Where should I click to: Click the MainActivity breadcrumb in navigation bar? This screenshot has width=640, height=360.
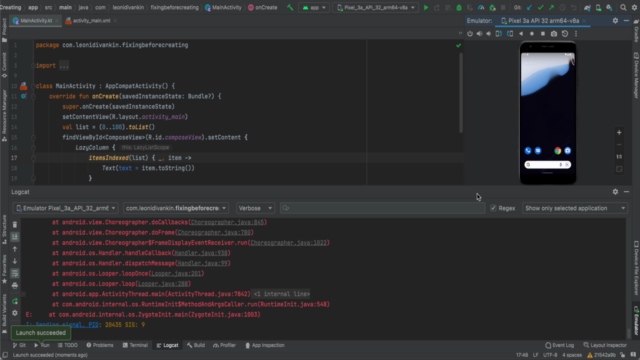tap(223, 7)
